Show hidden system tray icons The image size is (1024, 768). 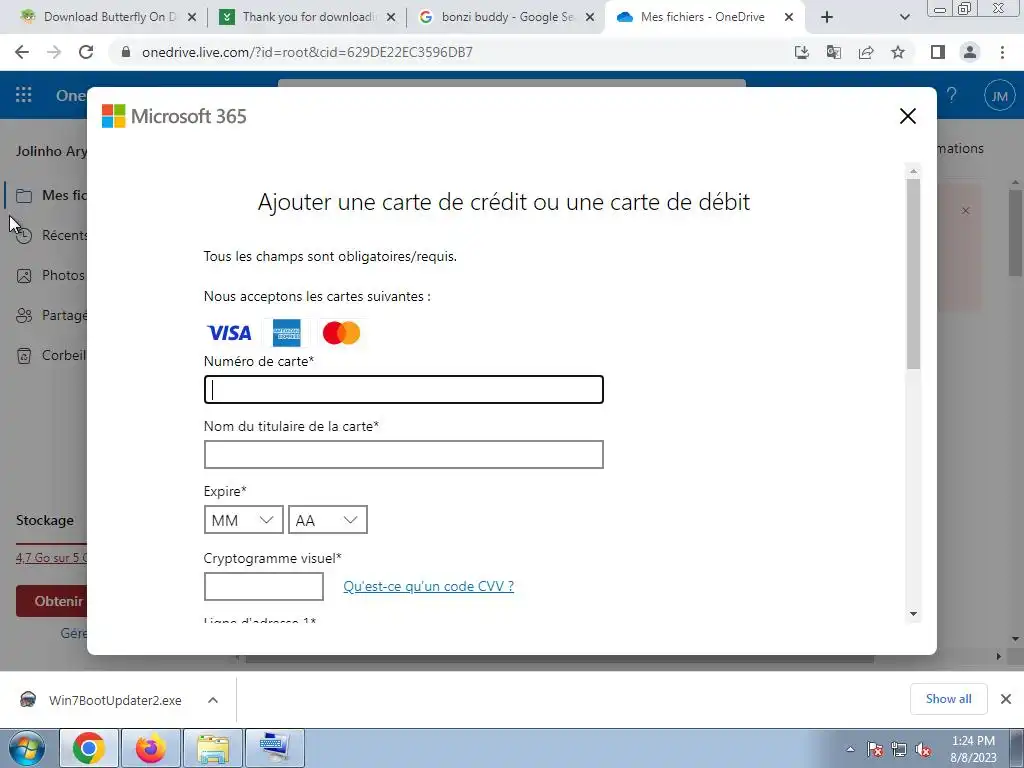coord(850,749)
